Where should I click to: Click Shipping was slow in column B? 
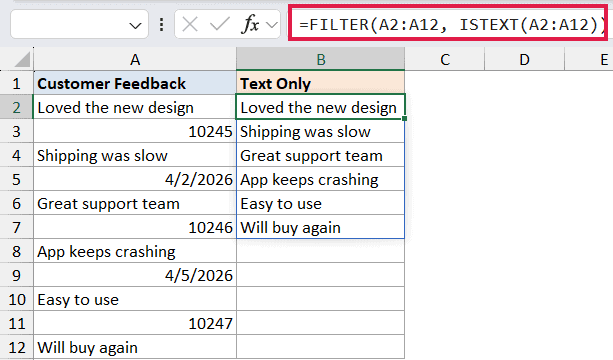click(x=321, y=131)
